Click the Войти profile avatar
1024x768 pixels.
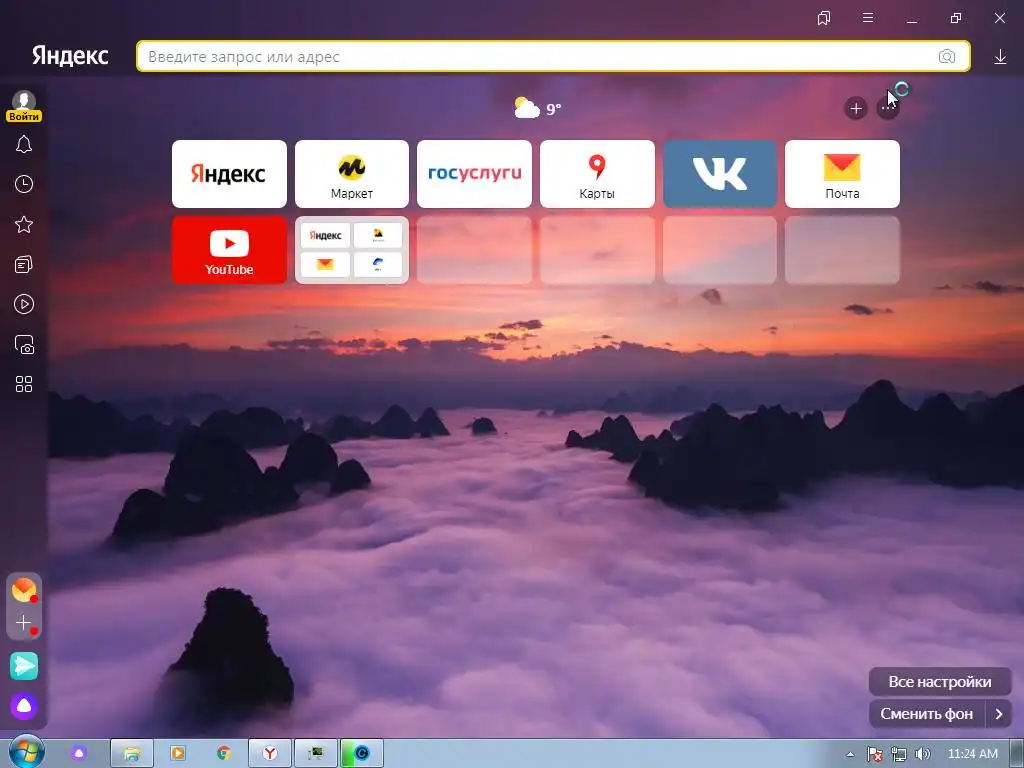point(24,106)
